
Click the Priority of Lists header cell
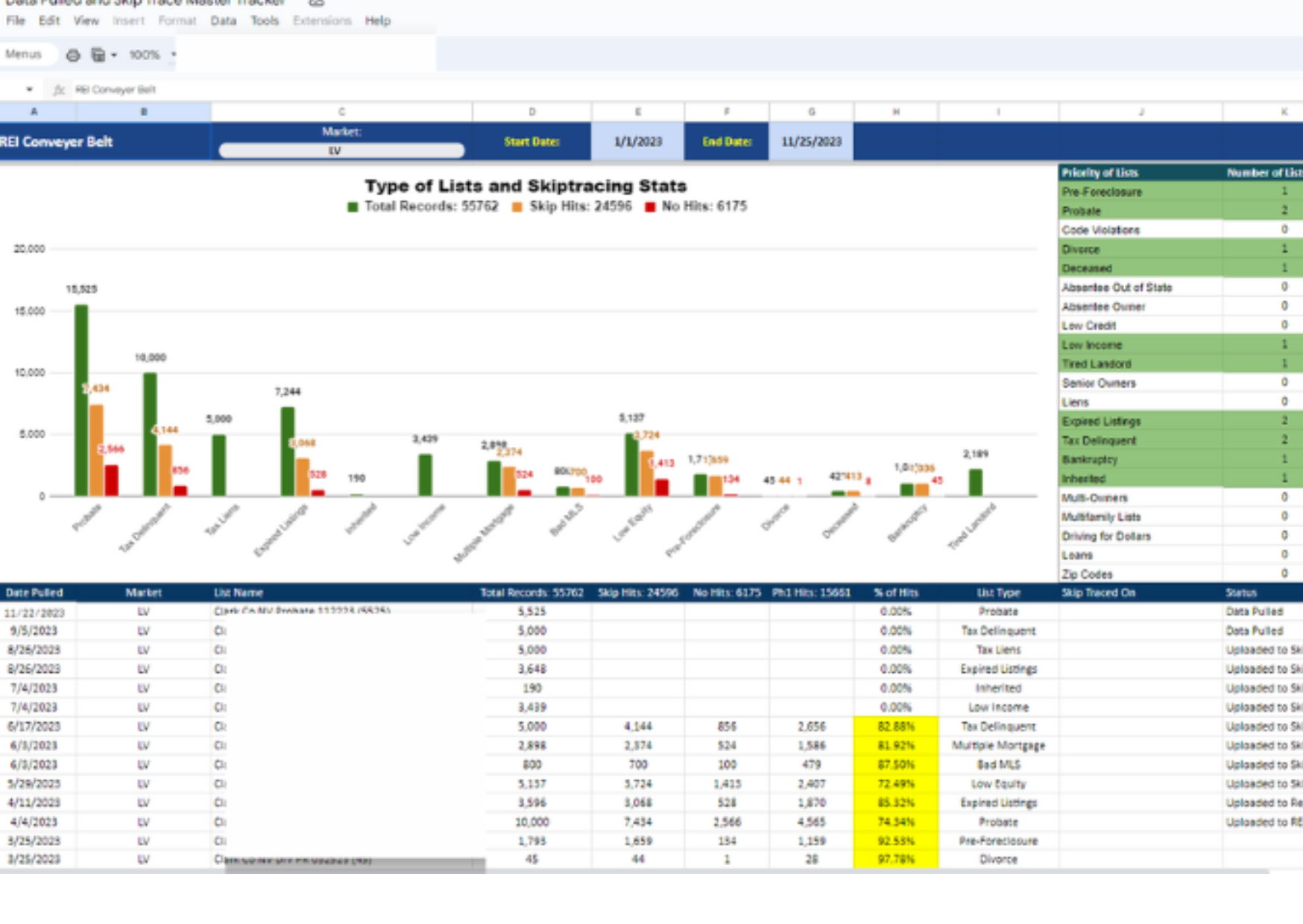point(1140,173)
